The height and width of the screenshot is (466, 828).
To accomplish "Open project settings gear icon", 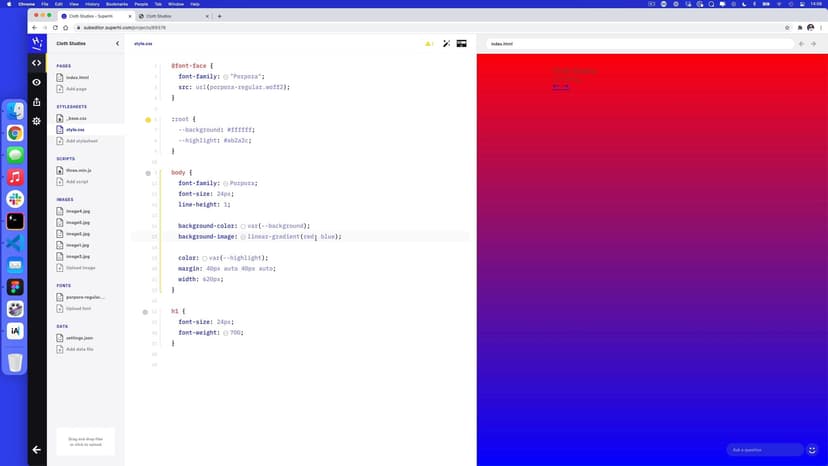I will point(37,121).
